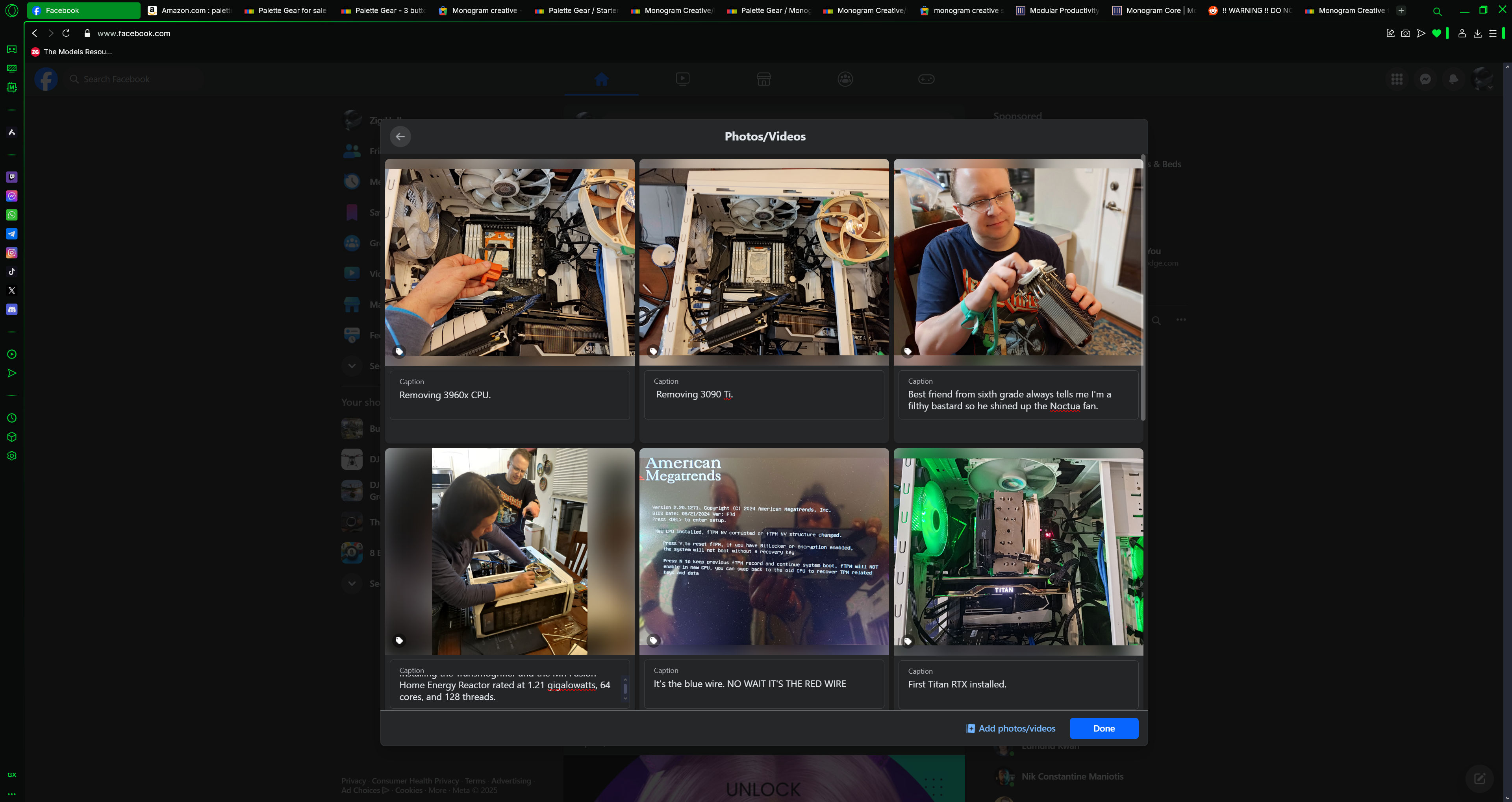Select the hand holding CPU bracket photo
The width and height of the screenshot is (1512, 802).
(510, 262)
